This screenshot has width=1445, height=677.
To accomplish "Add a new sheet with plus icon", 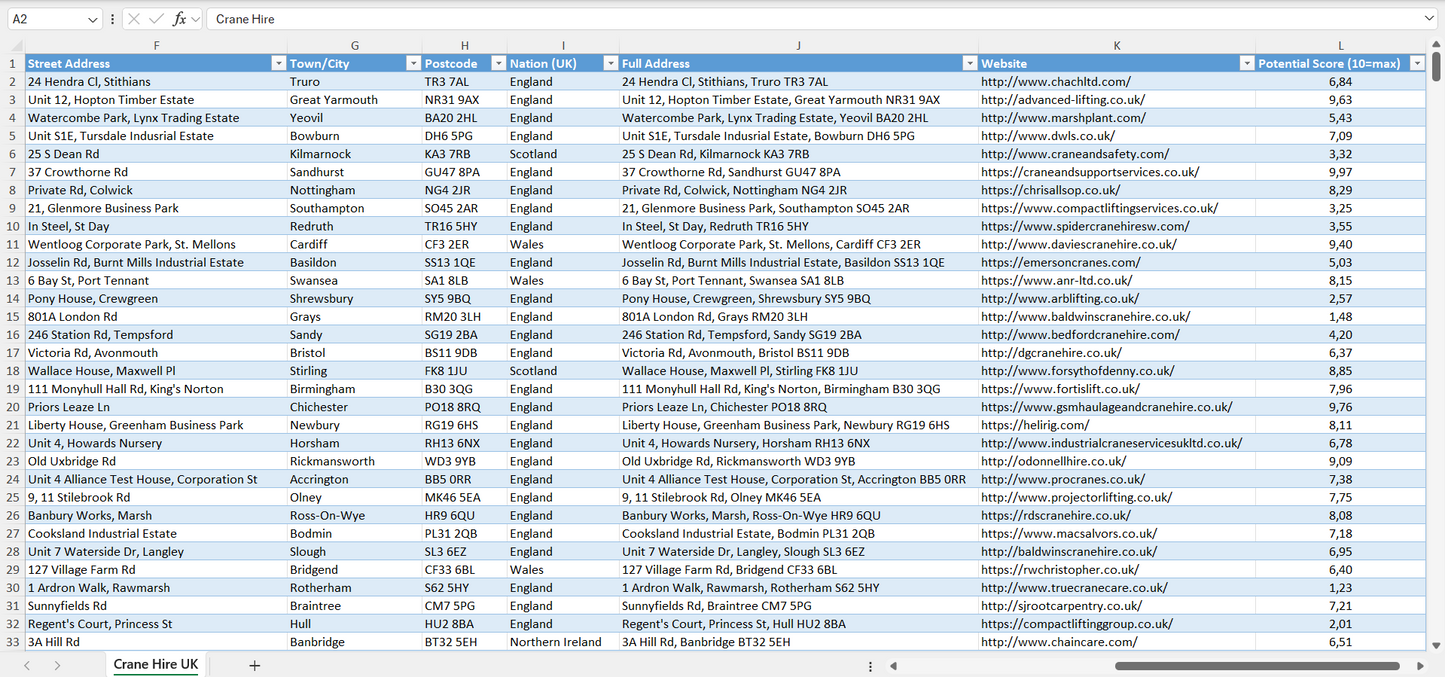I will (x=254, y=665).
